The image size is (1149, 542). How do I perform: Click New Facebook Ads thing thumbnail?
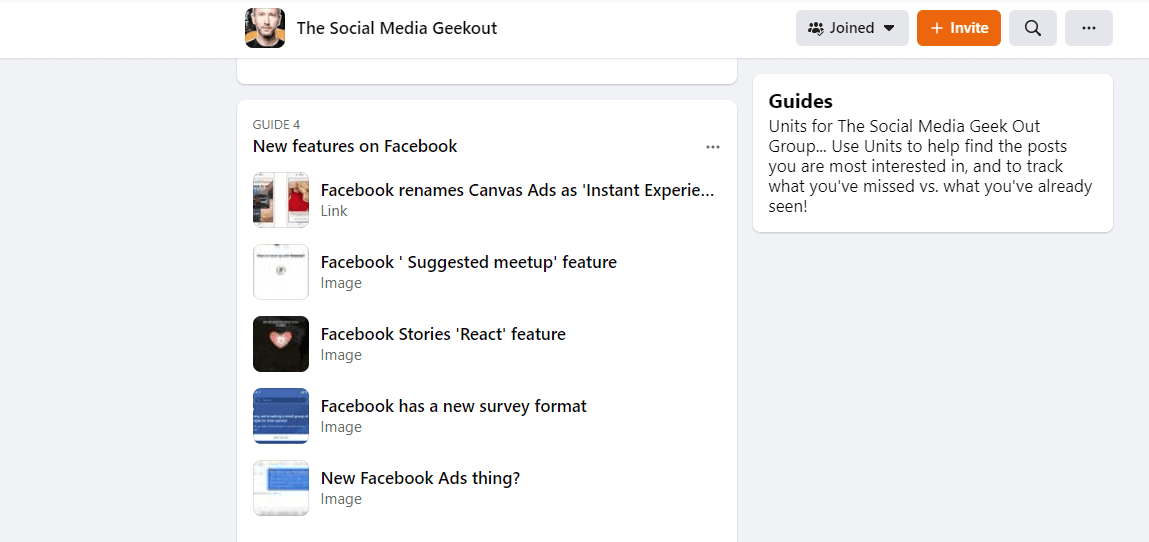tap(281, 488)
